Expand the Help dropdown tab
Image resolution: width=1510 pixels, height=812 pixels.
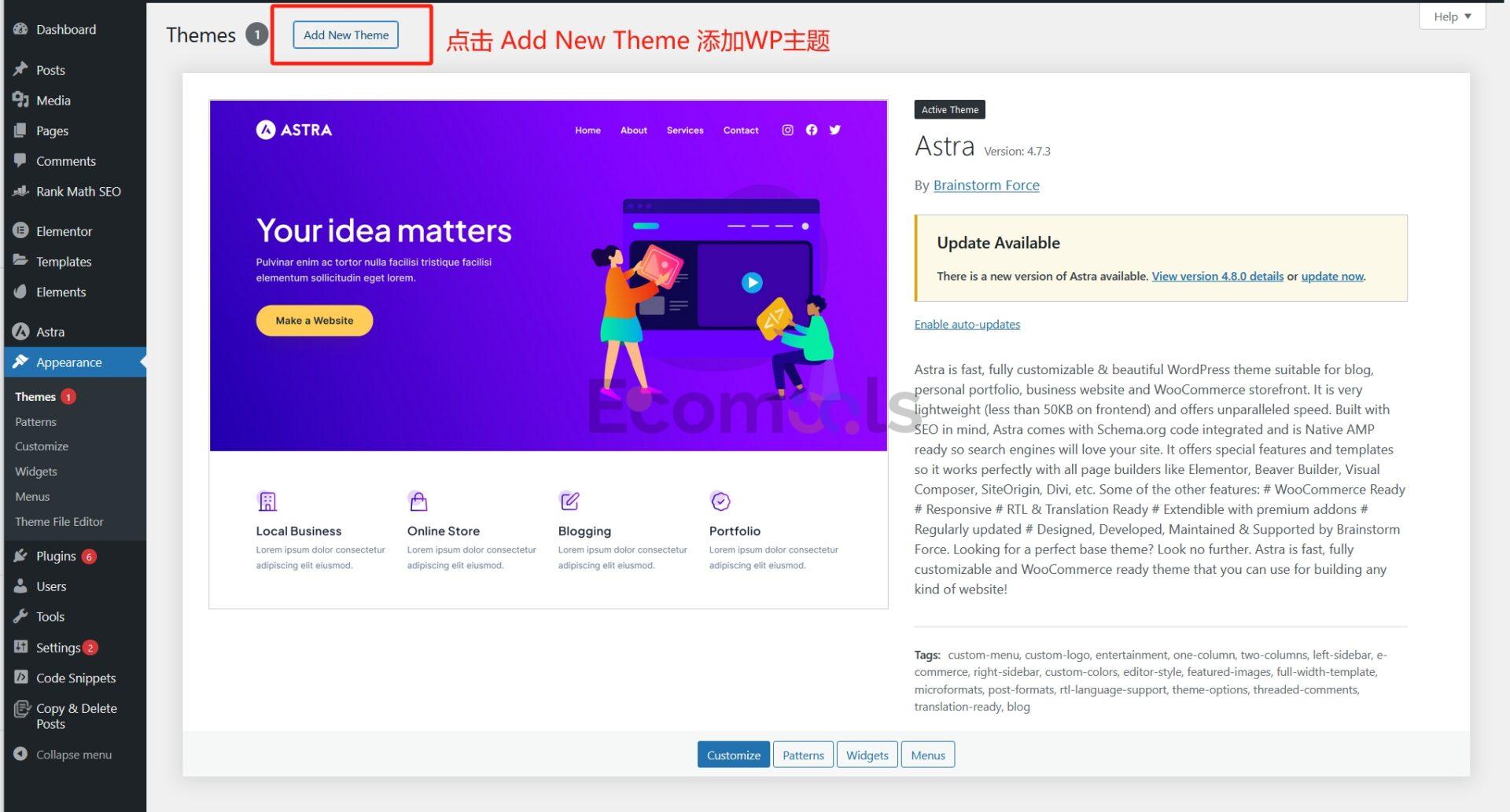pyautogui.click(x=1452, y=16)
